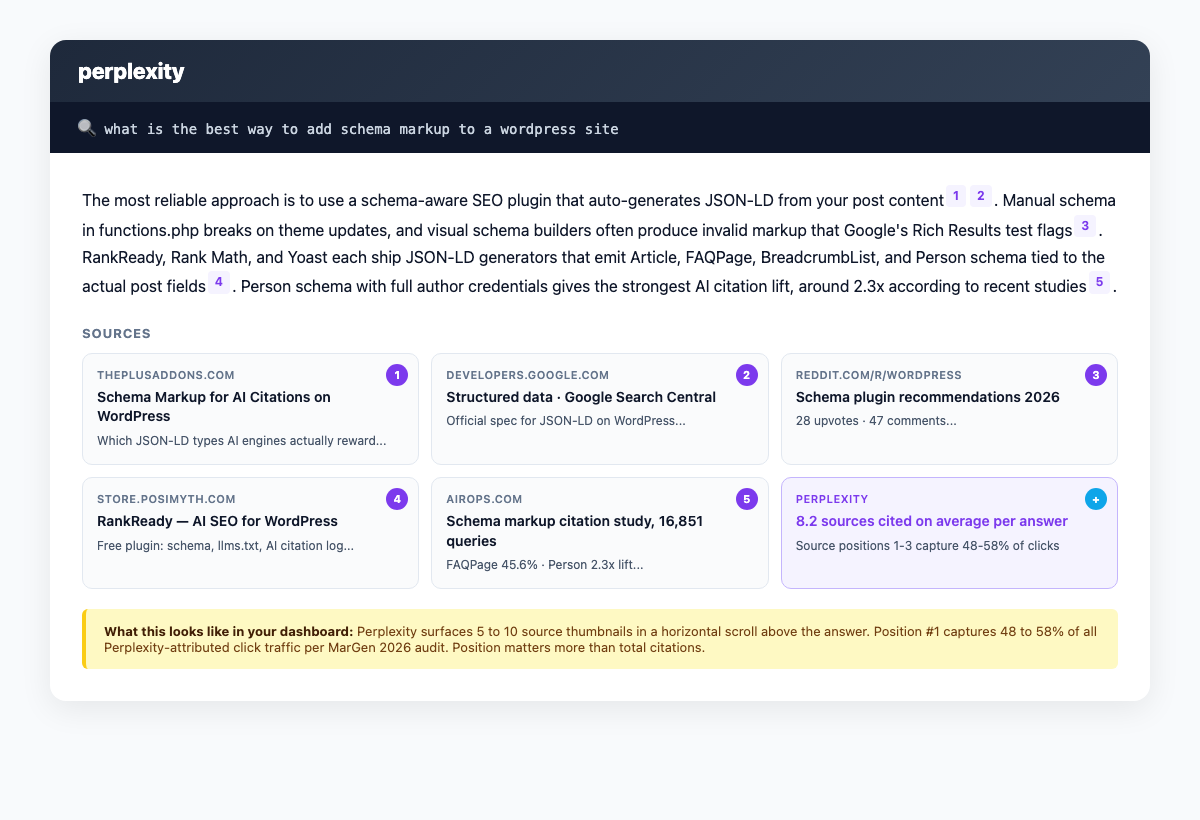
Task: Open Structured data Google Search Central title
Action: (x=581, y=397)
